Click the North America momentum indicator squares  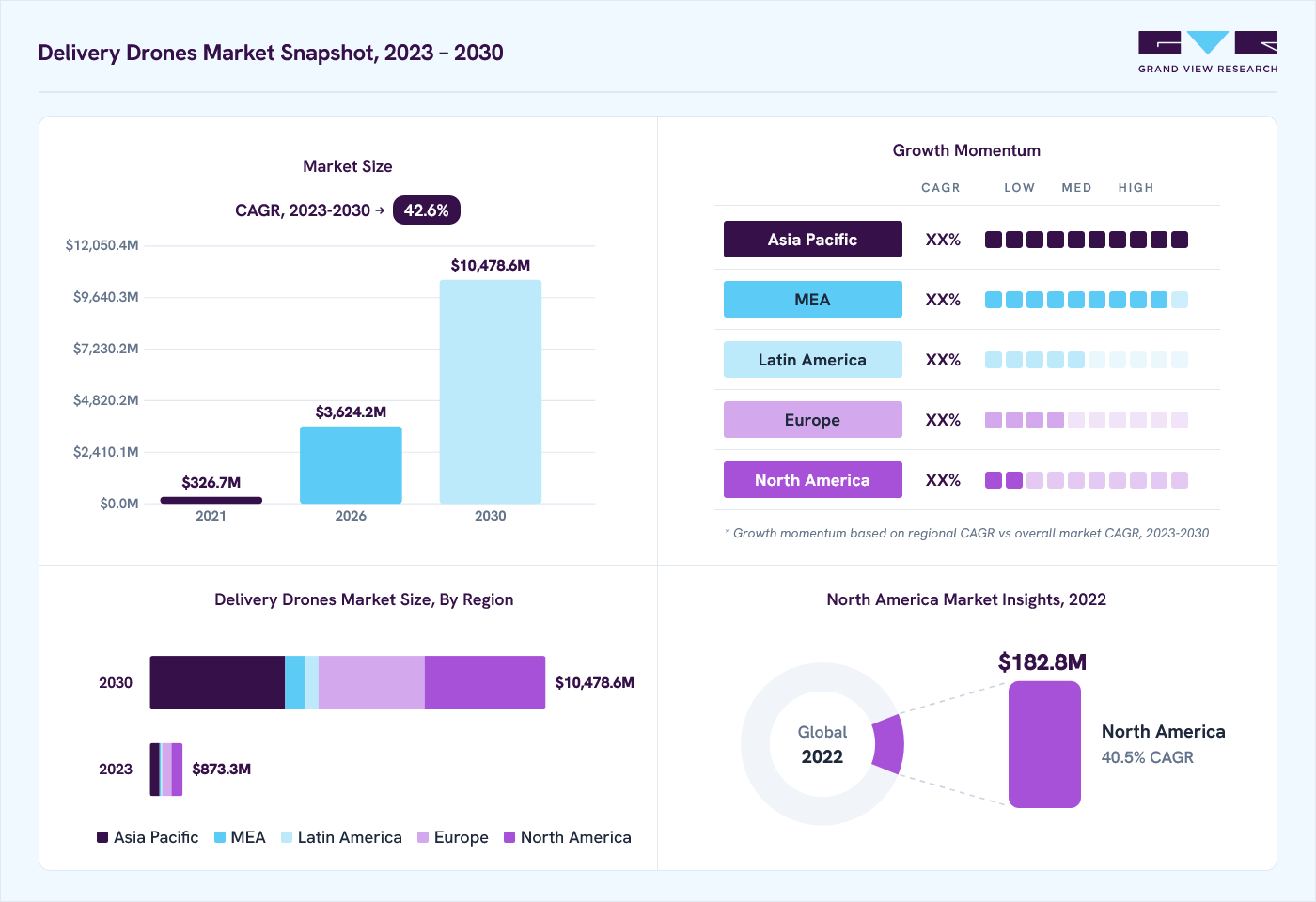pyautogui.click(x=1087, y=480)
